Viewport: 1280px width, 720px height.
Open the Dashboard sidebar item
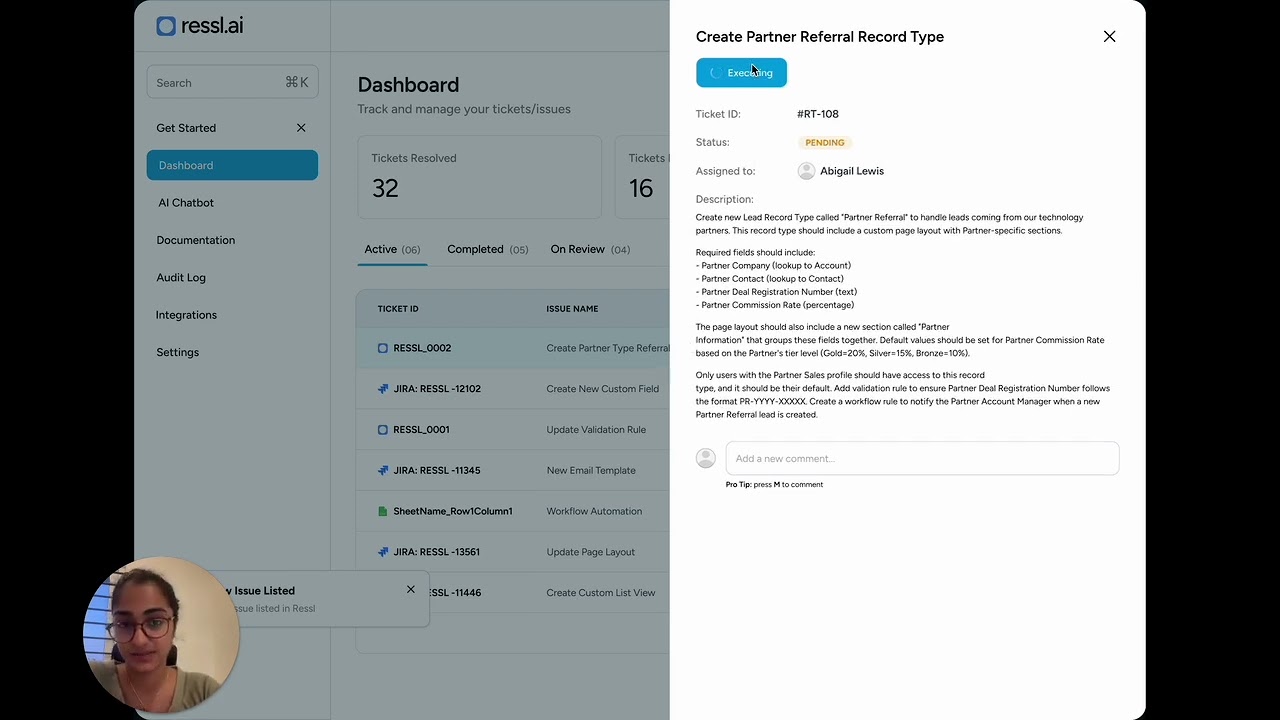point(232,165)
